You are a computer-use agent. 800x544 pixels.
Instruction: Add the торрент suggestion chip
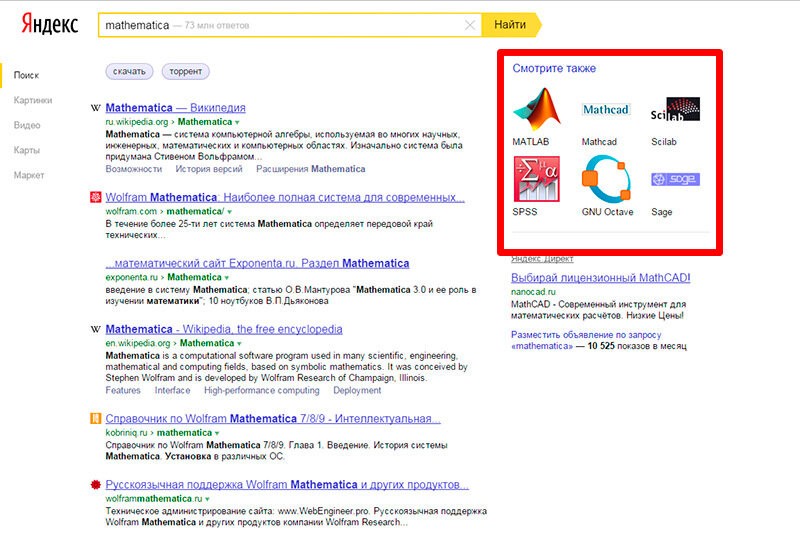click(186, 71)
